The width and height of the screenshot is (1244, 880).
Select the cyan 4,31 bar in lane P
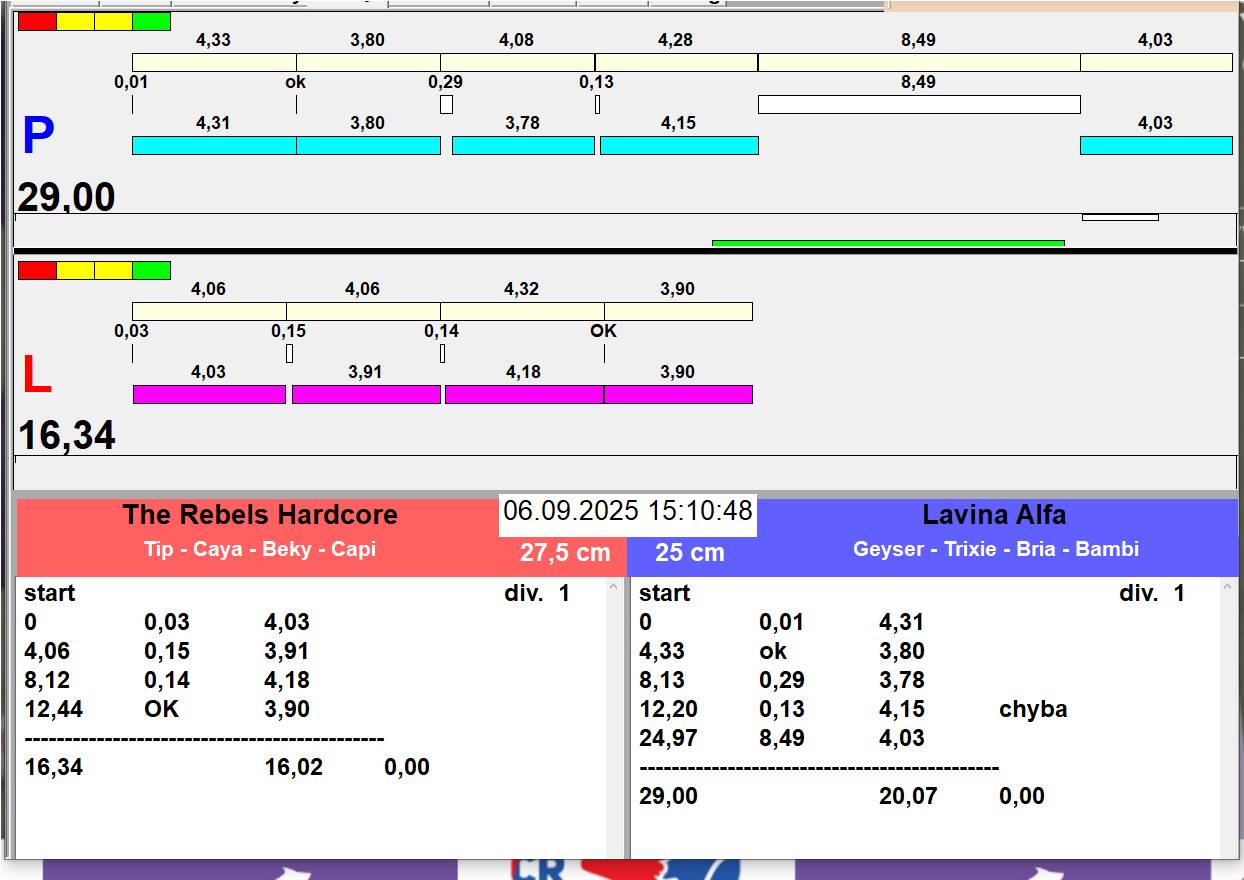pyautogui.click(x=214, y=145)
